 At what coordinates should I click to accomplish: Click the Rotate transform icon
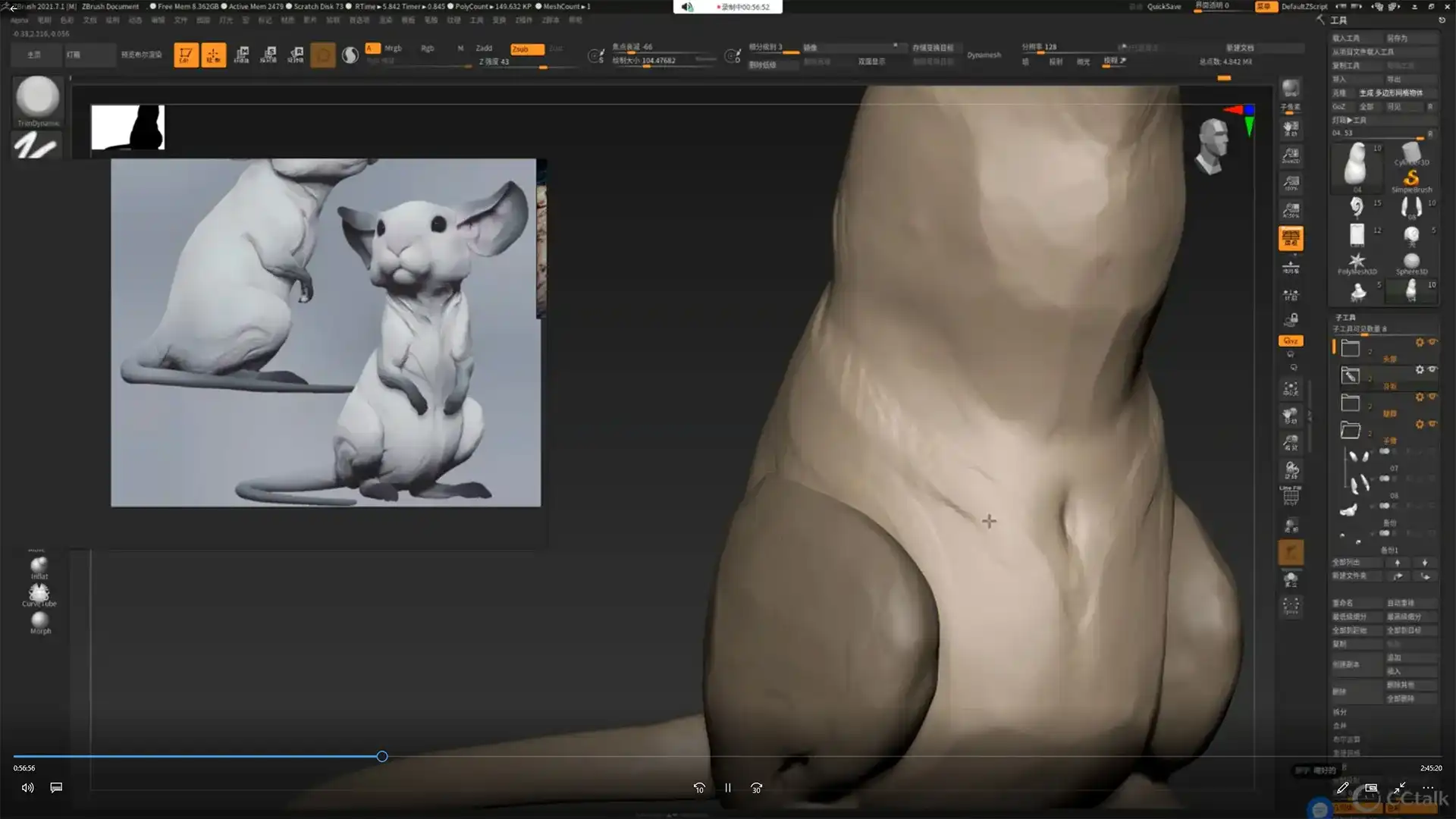pos(297,55)
